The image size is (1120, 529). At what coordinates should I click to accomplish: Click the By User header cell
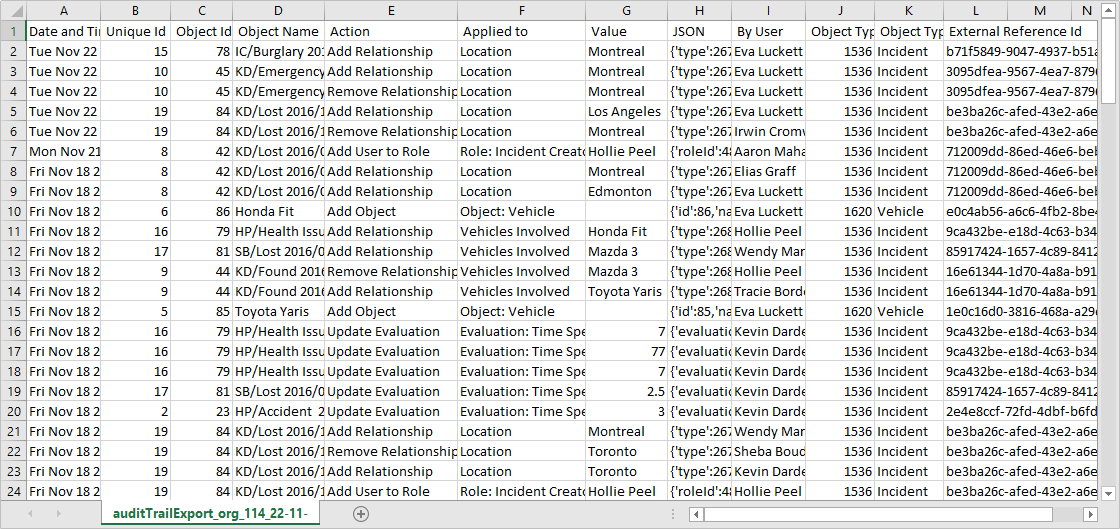click(768, 31)
